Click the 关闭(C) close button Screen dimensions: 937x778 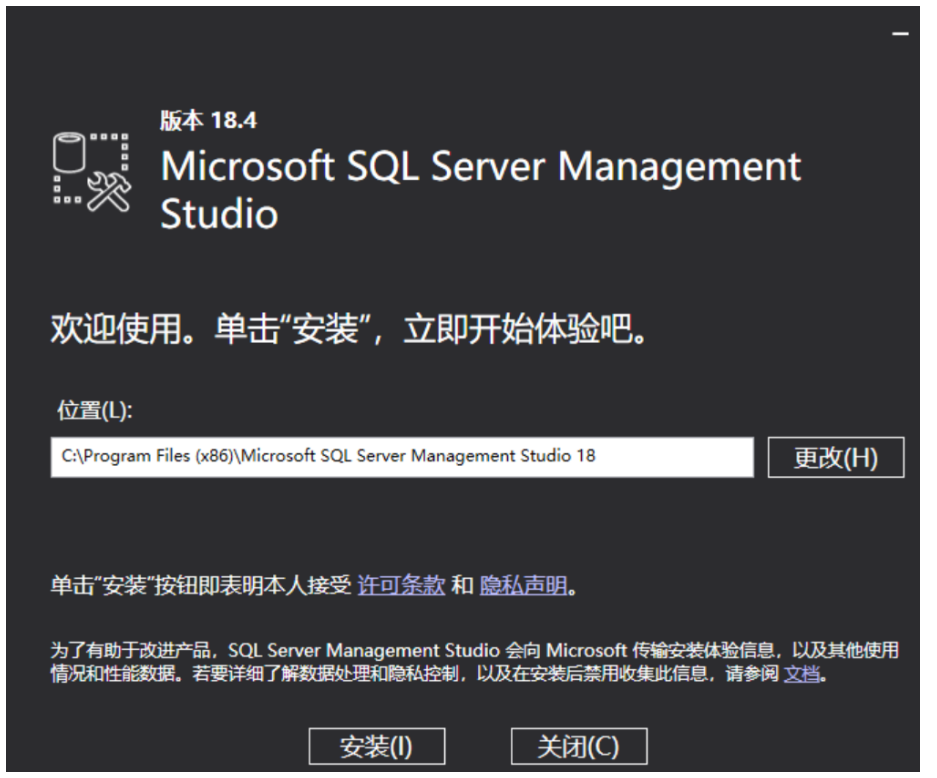pos(578,746)
